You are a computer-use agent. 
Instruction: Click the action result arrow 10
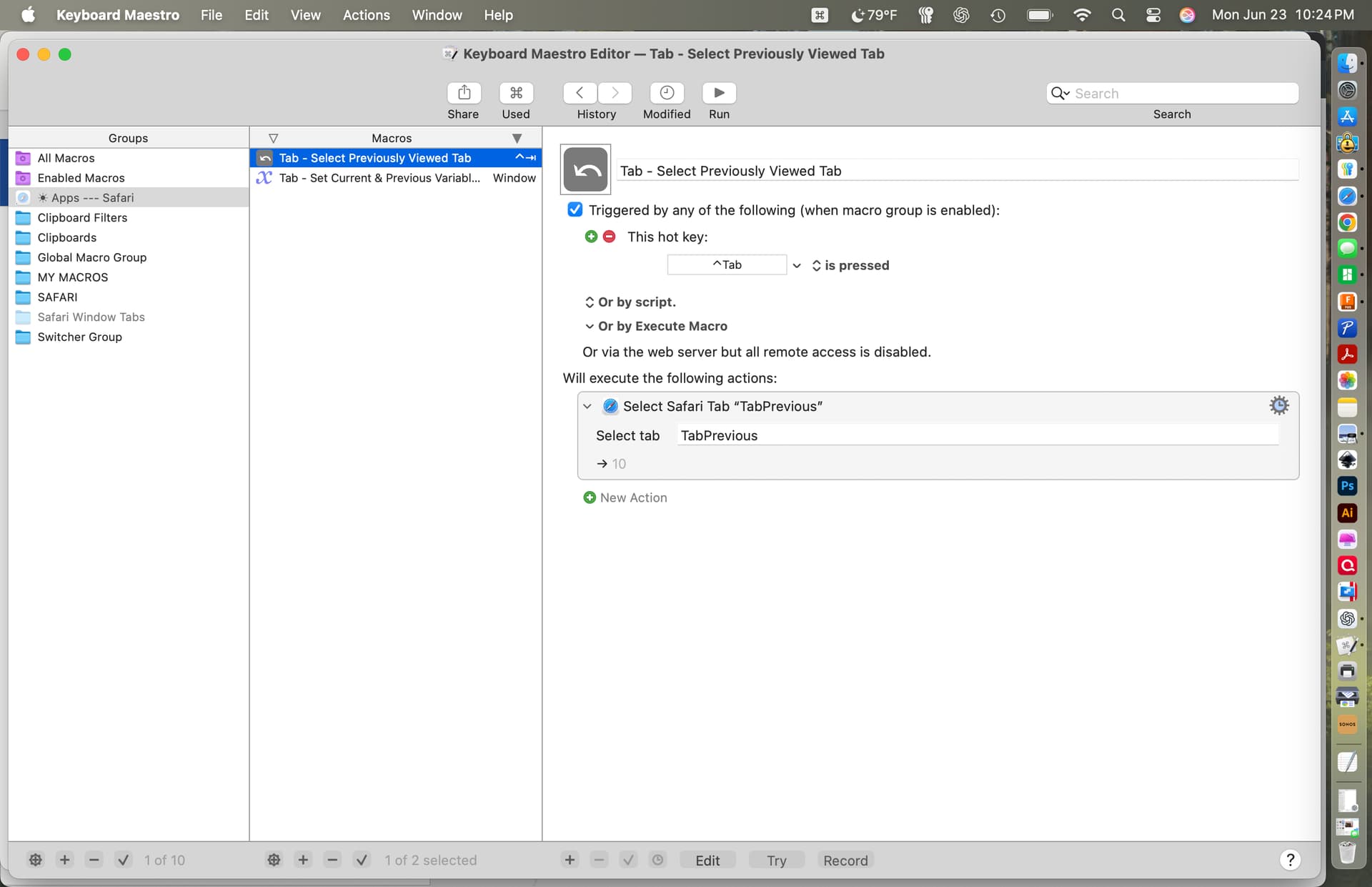coord(612,464)
